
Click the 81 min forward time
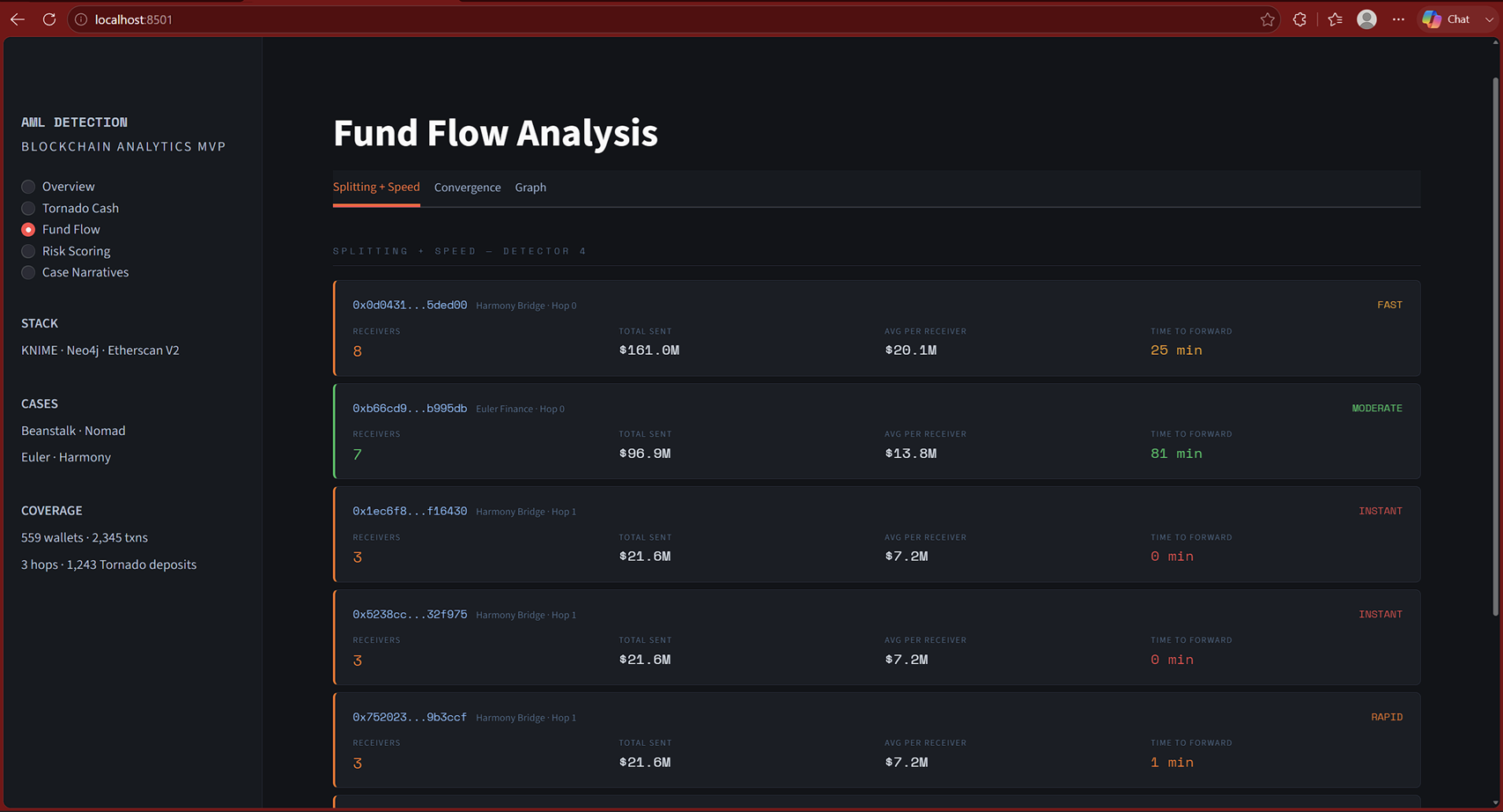[1176, 454]
